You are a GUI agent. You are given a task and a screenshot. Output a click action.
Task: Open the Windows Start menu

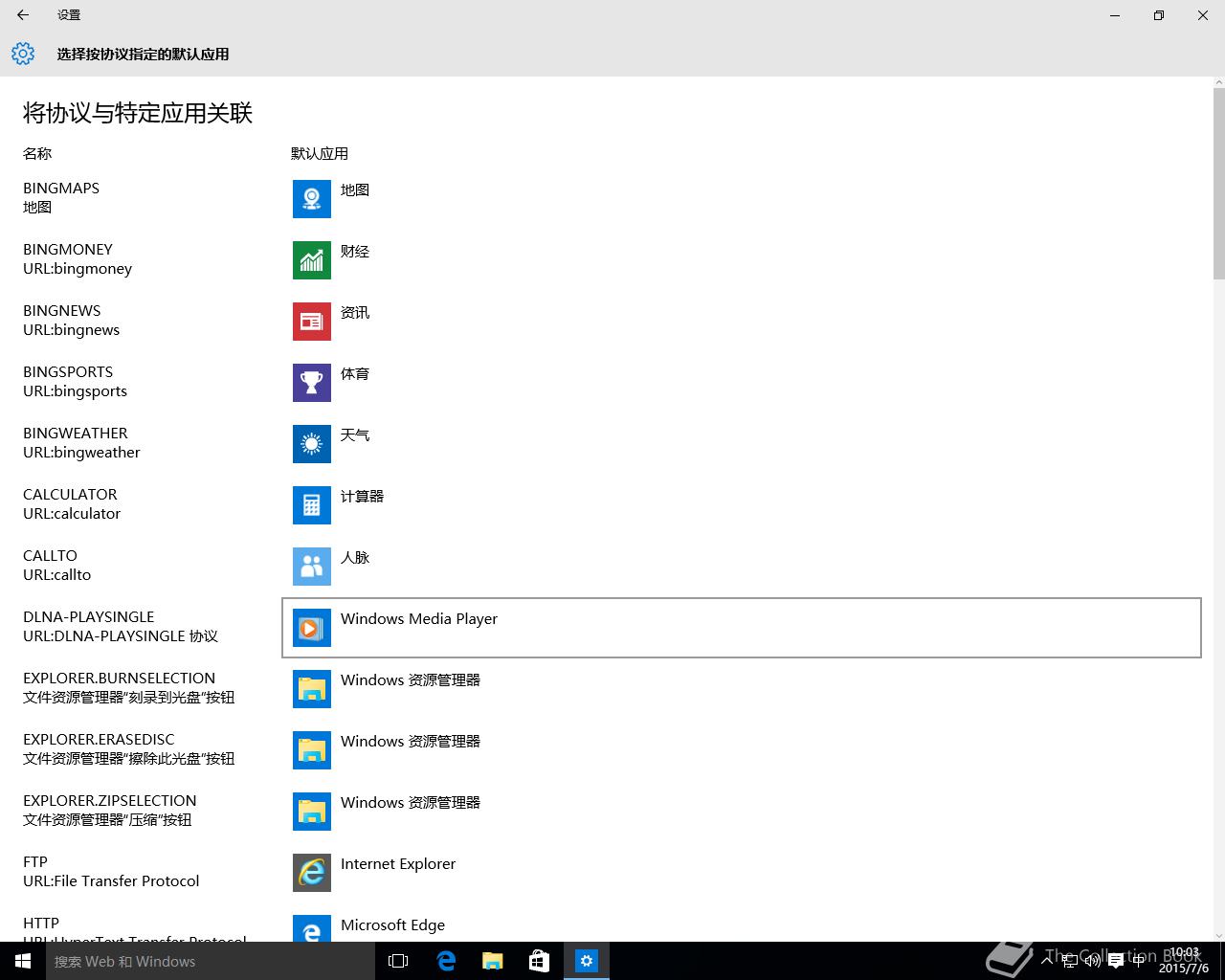coord(23,961)
